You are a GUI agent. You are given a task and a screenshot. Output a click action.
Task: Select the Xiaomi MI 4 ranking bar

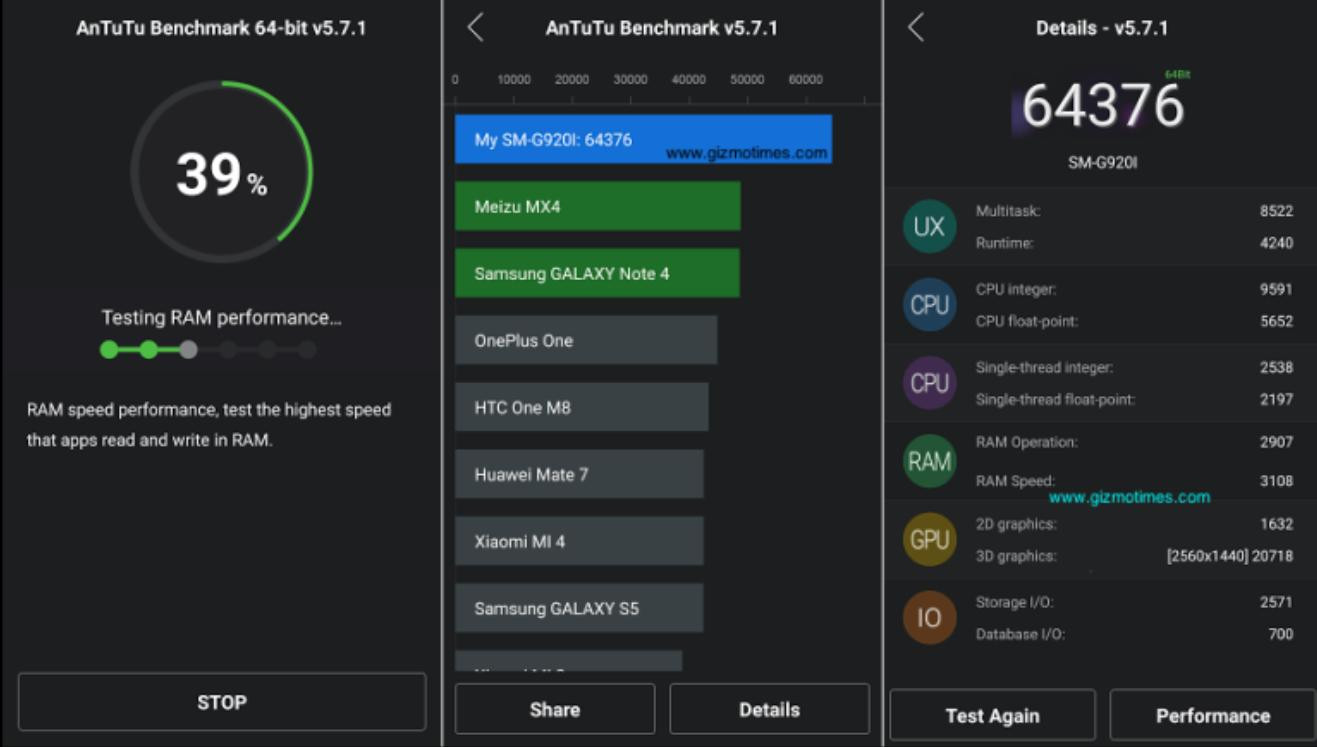(579, 541)
